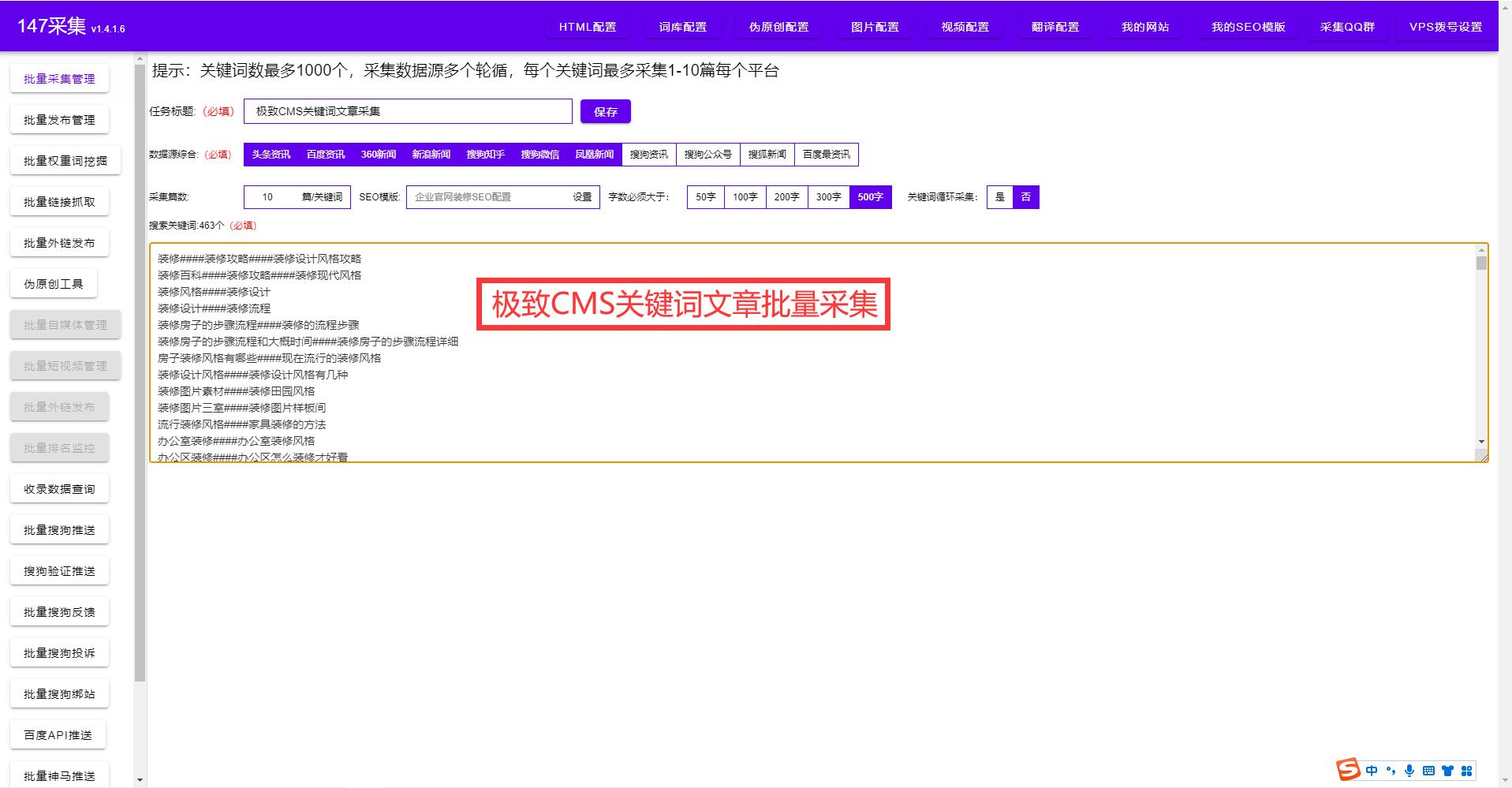Open enabled 批量外链发布 in sidebar
Image resolution: width=1512 pixels, height=788 pixels.
(59, 243)
